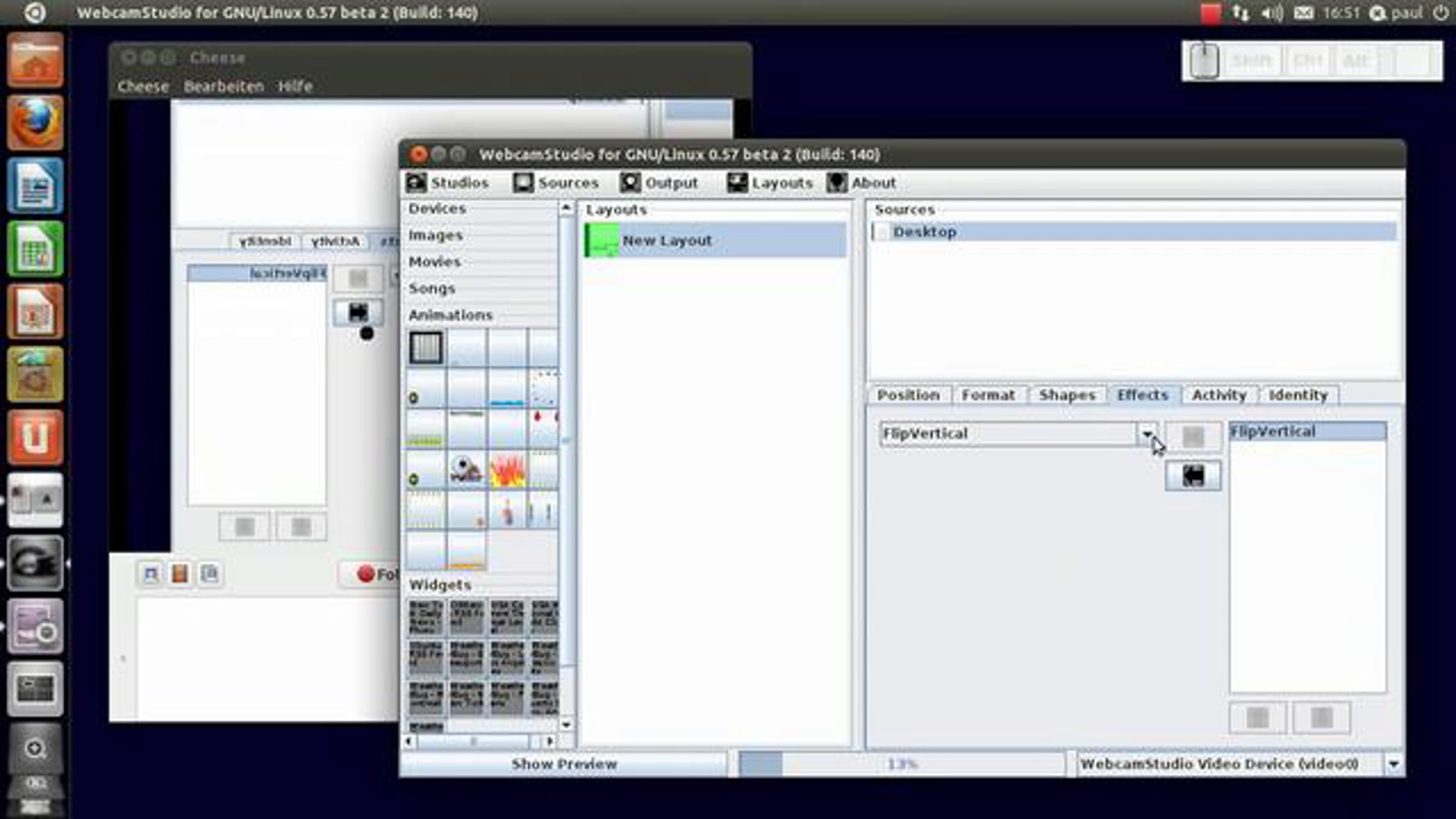The height and width of the screenshot is (819, 1456).
Task: Click the Layouts toolbar icon
Action: [x=738, y=183]
